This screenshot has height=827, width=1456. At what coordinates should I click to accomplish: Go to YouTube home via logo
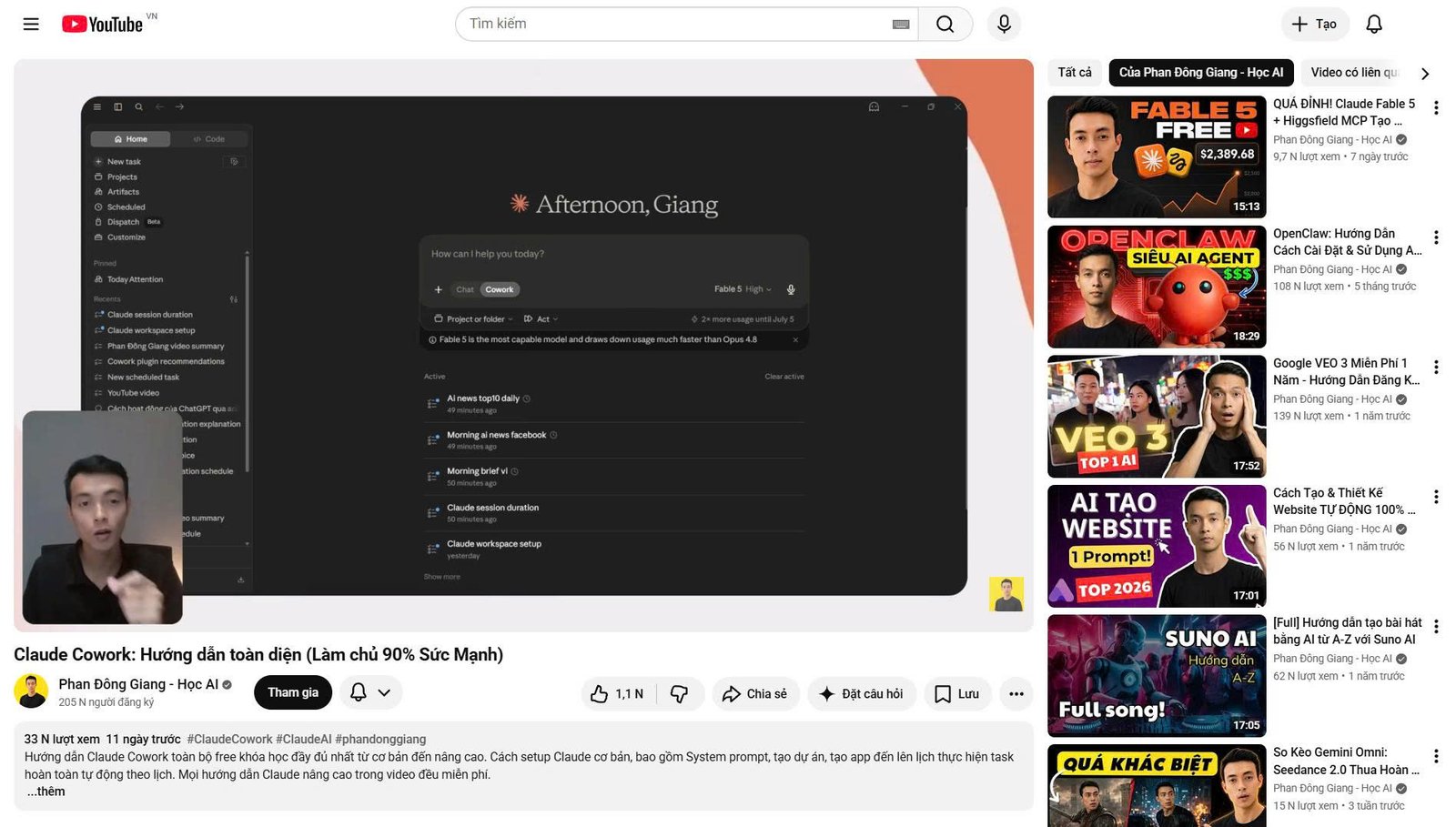[103, 25]
